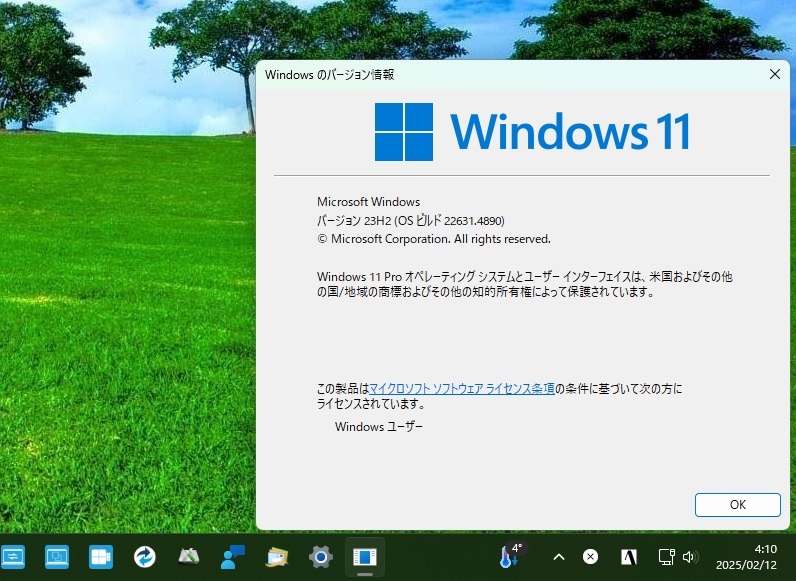Viewport: 796px width, 581px height.
Task: Open the green pen tool taskbar icon
Action: pos(189,557)
